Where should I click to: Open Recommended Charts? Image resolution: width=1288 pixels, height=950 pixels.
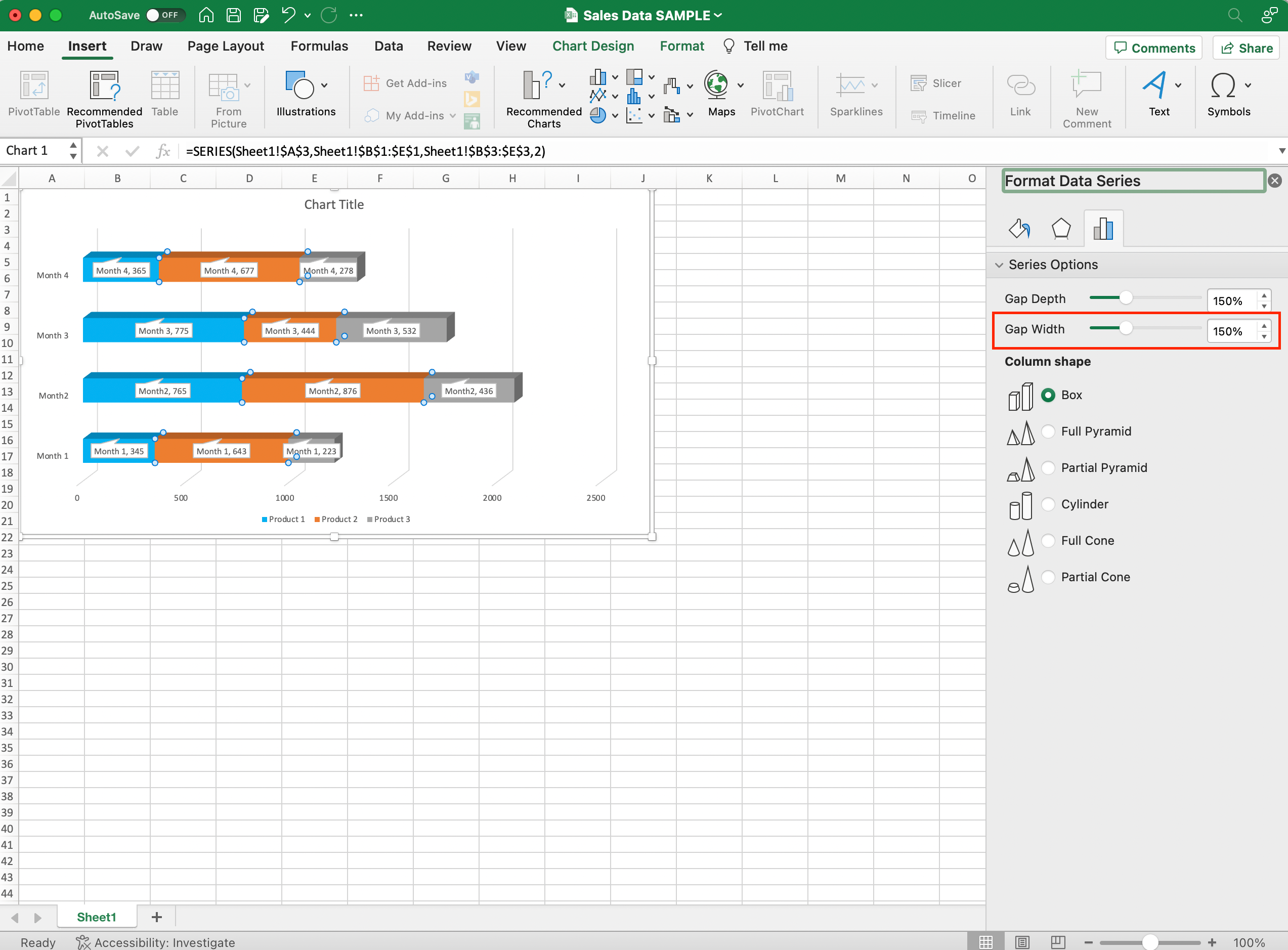[x=541, y=97]
